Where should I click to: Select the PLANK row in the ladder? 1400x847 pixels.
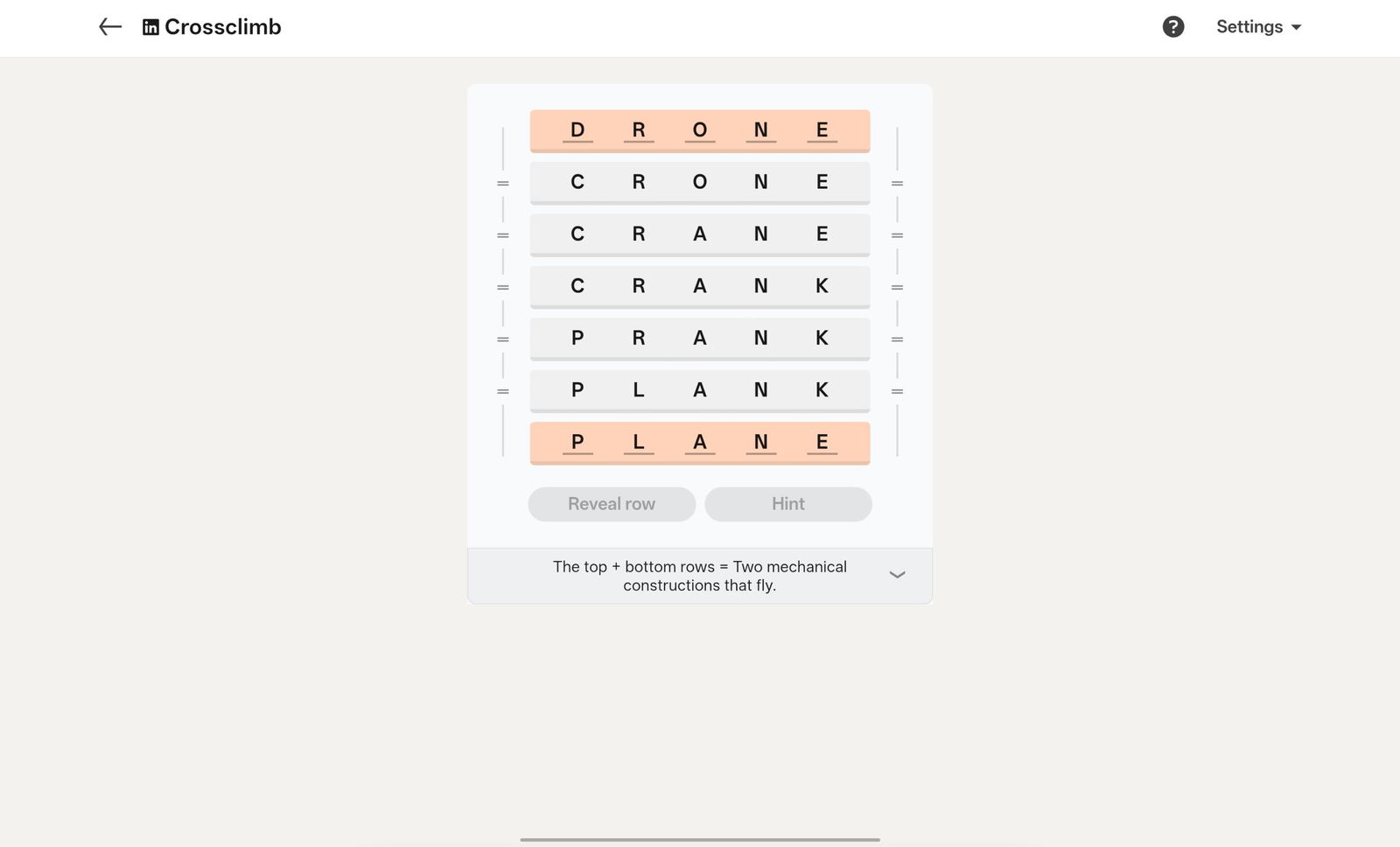coord(699,390)
